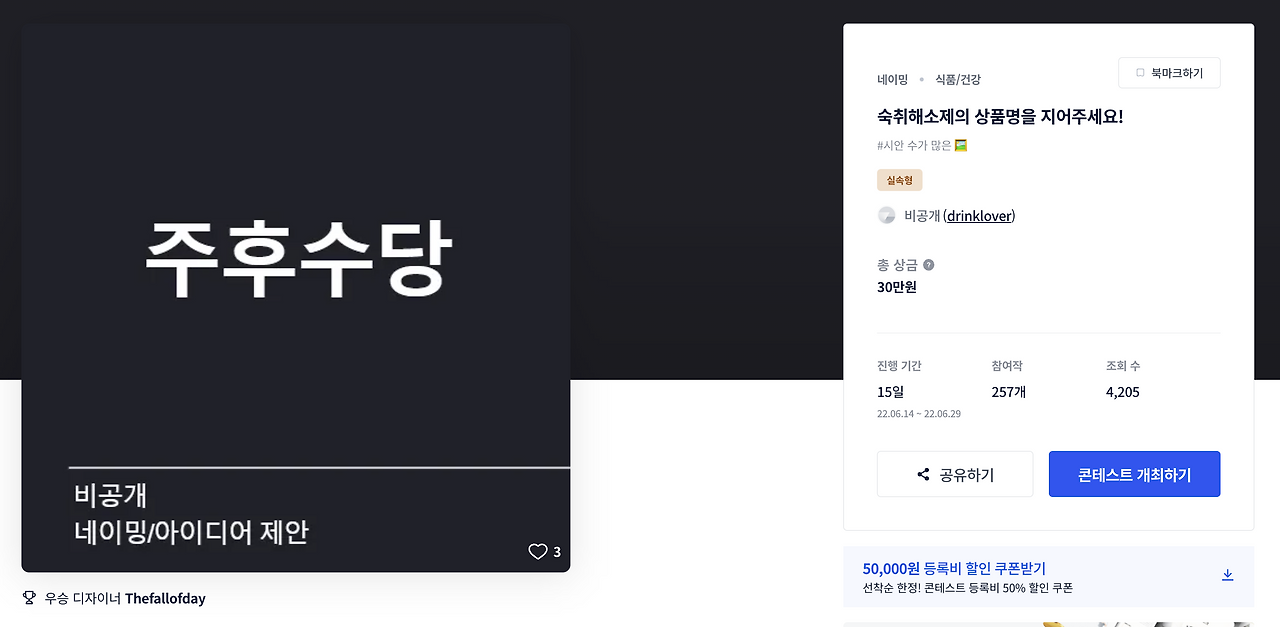The height and width of the screenshot is (627, 1280).
Task: Click the share icon beside 공유하기
Action: click(x=922, y=473)
